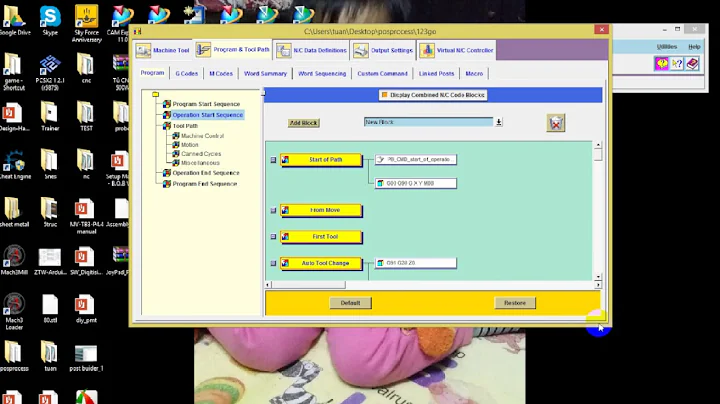Click the horizontal scrollbar thumb
Image resolution: width=720 pixels, height=404 pixels.
click(x=309, y=285)
